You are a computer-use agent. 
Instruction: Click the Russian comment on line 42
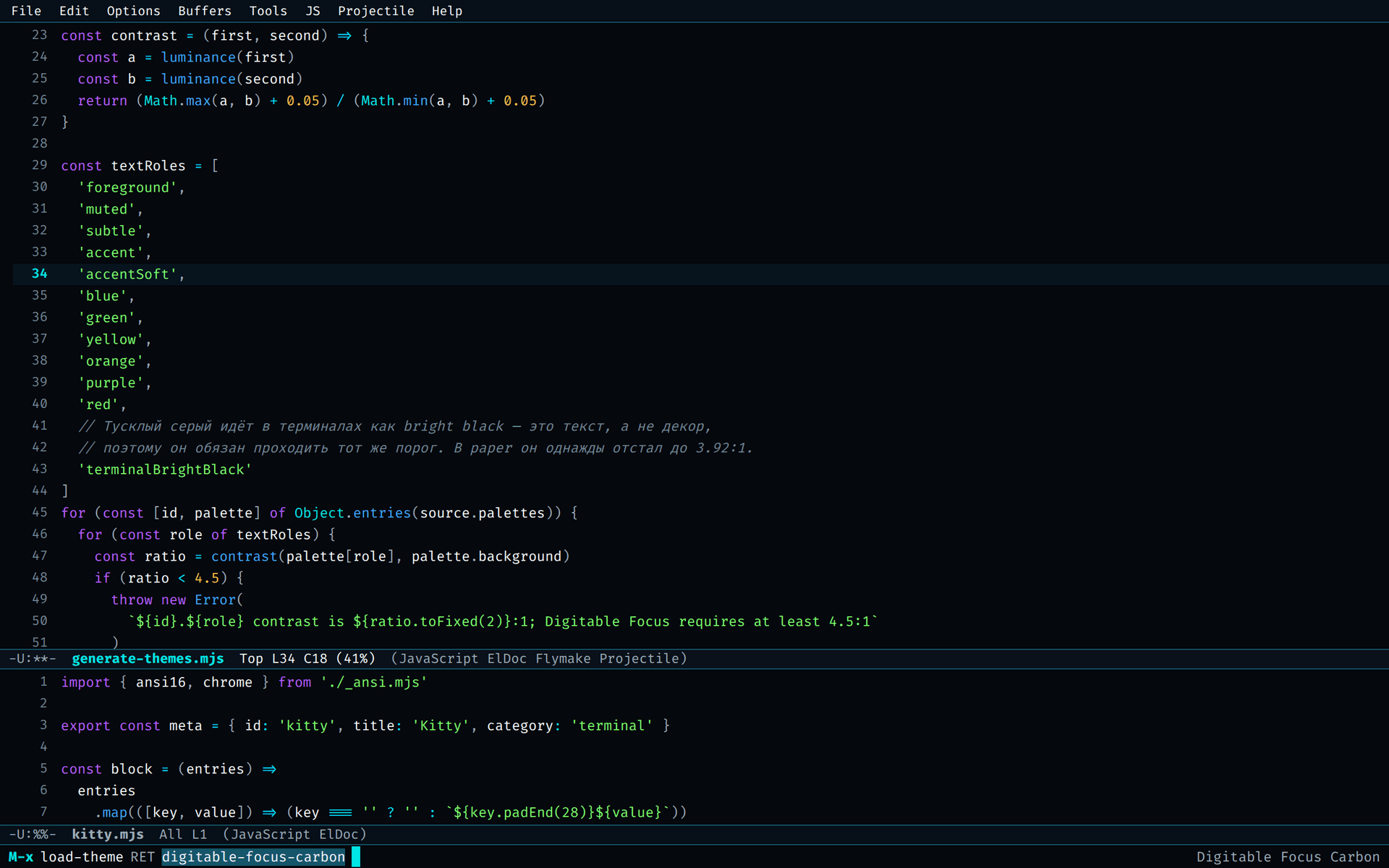coord(416,448)
